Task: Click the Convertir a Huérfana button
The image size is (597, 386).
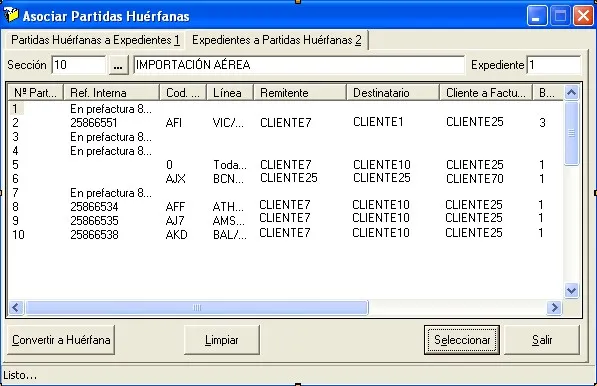Action: (x=61, y=340)
